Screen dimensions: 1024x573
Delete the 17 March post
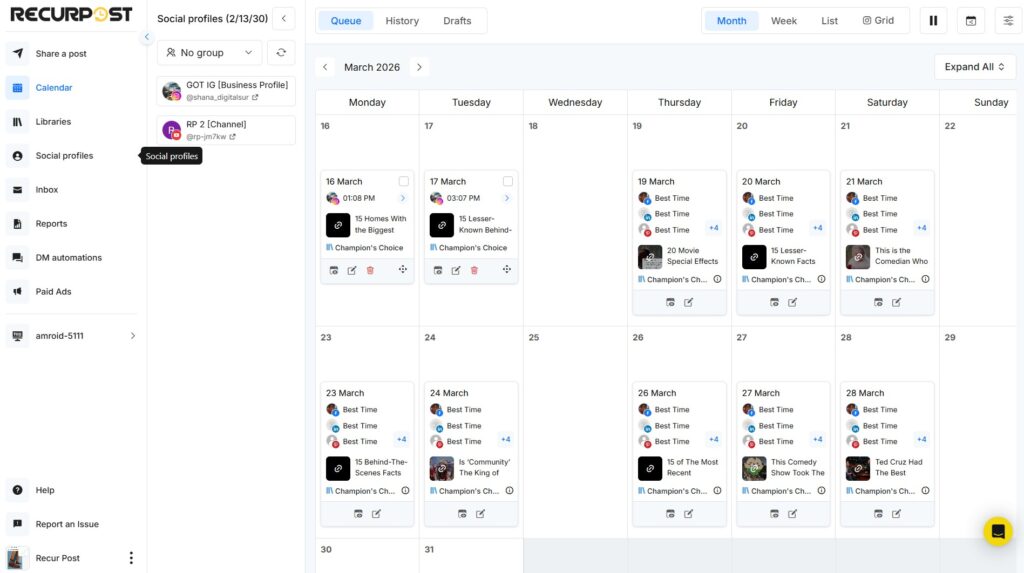point(474,270)
